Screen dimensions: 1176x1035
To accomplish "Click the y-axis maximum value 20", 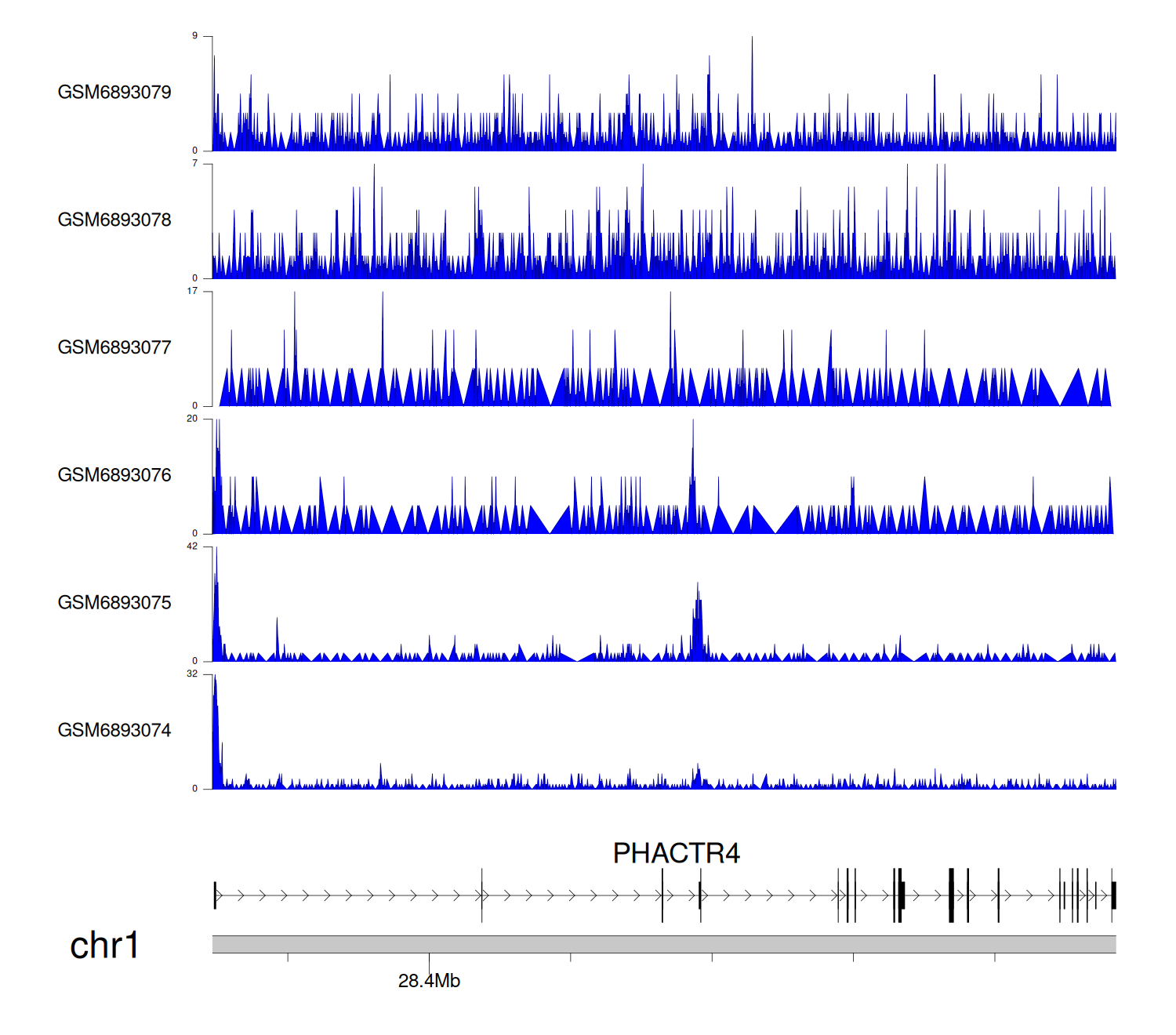I will point(192,419).
